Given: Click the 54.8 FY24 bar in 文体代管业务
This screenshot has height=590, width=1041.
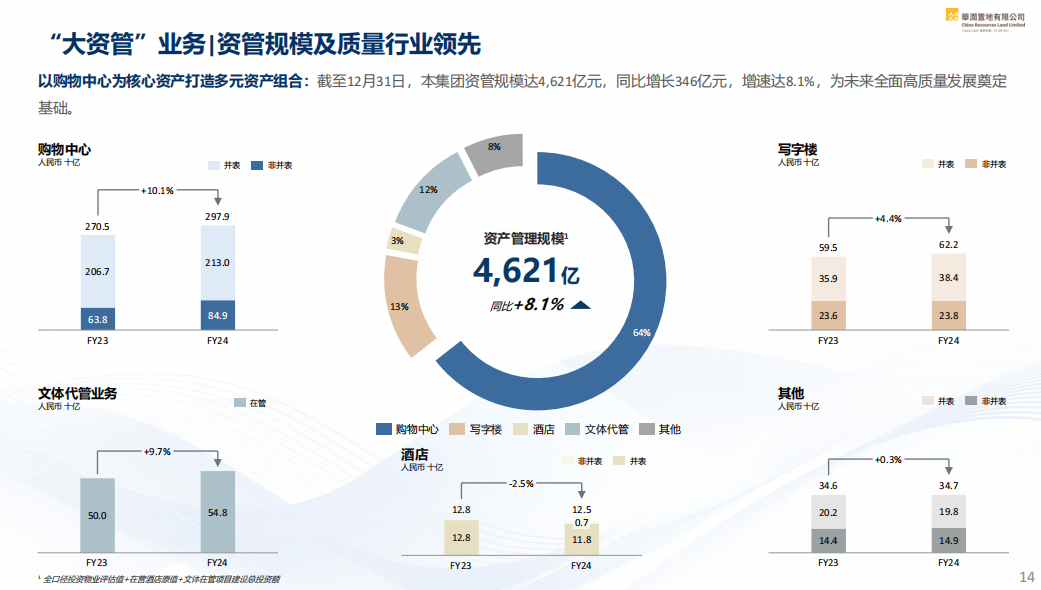Looking at the screenshot, I should coord(218,511).
